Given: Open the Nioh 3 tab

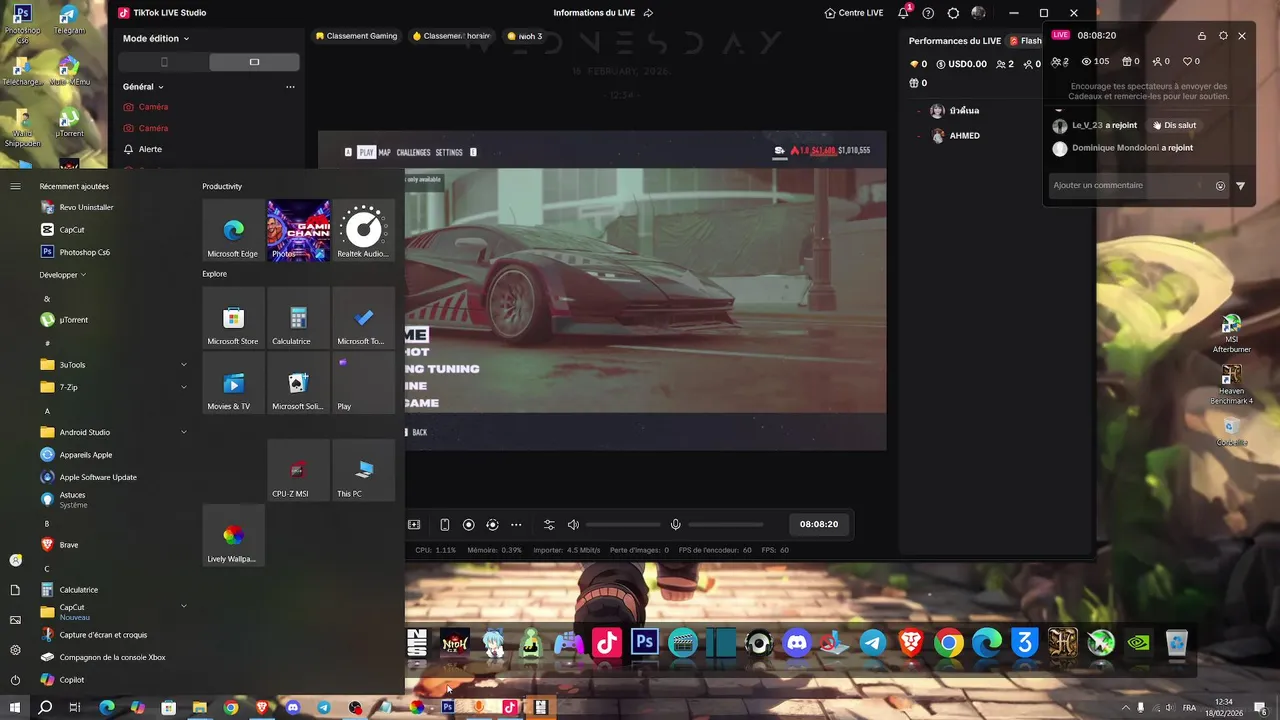Looking at the screenshot, I should 524,36.
